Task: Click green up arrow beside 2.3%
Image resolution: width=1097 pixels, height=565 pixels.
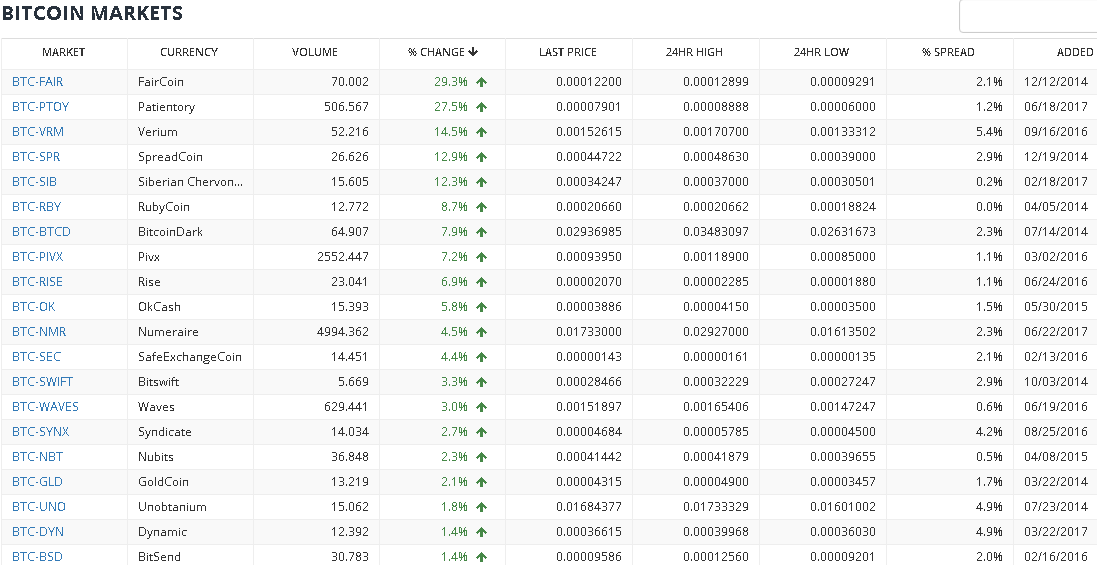Action: [481, 457]
